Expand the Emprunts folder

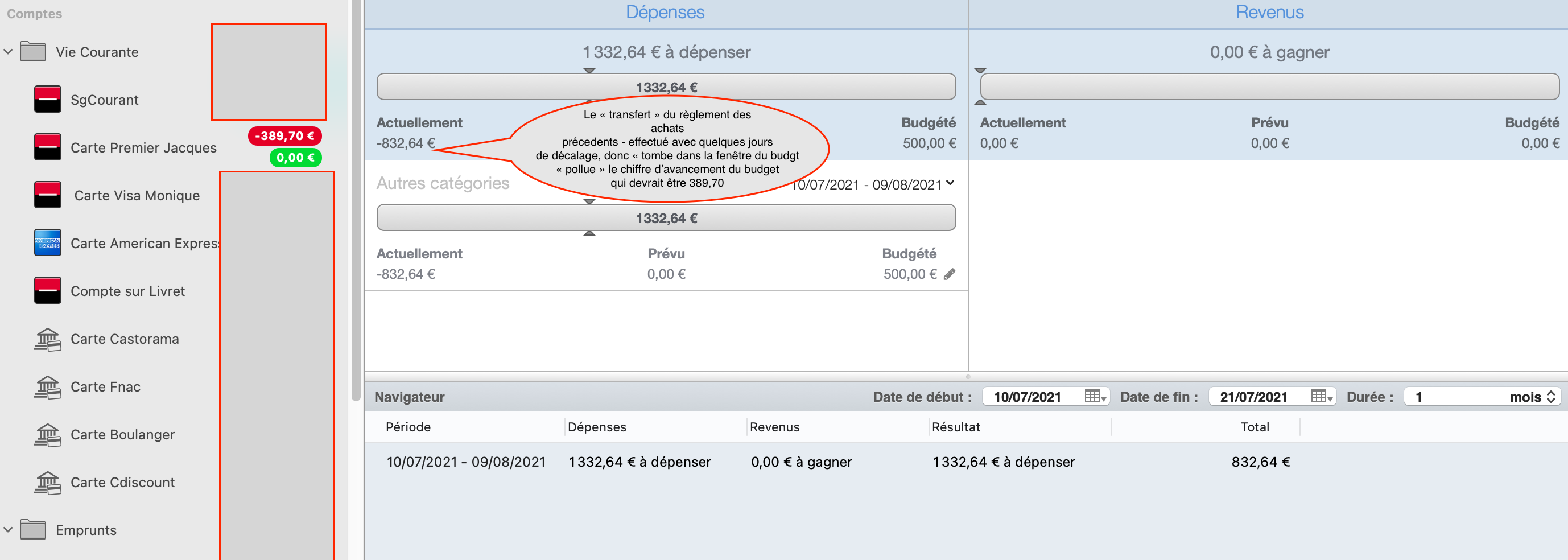click(x=8, y=530)
